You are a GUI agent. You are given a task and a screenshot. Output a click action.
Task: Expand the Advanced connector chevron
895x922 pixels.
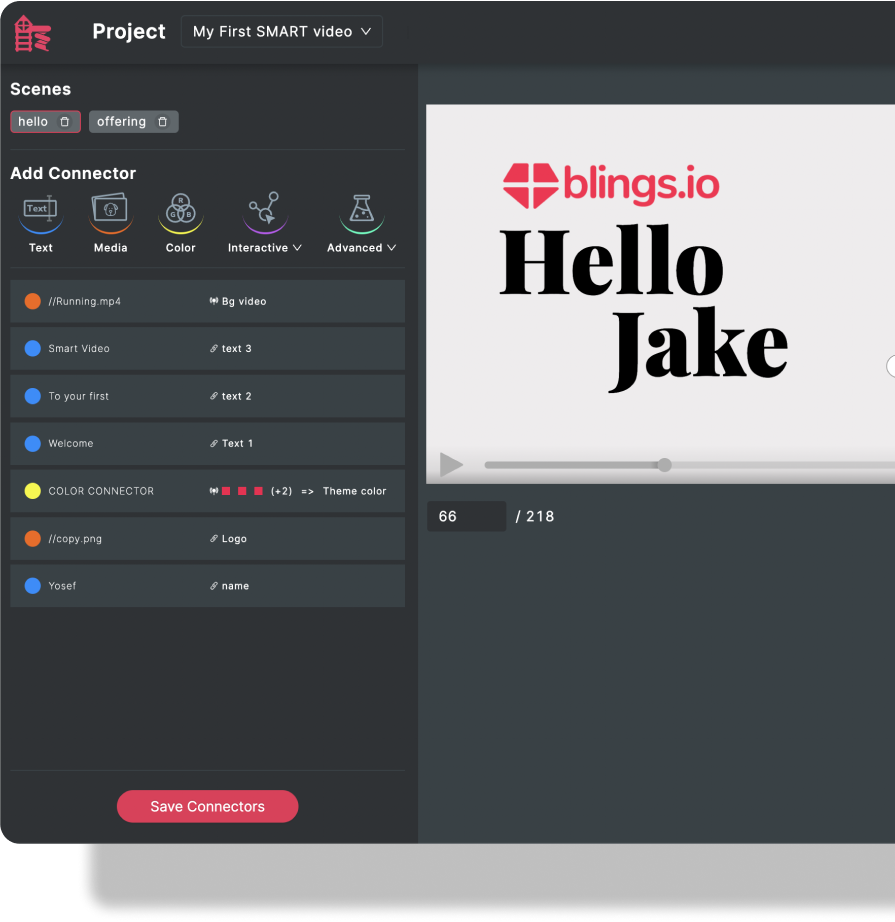point(392,248)
